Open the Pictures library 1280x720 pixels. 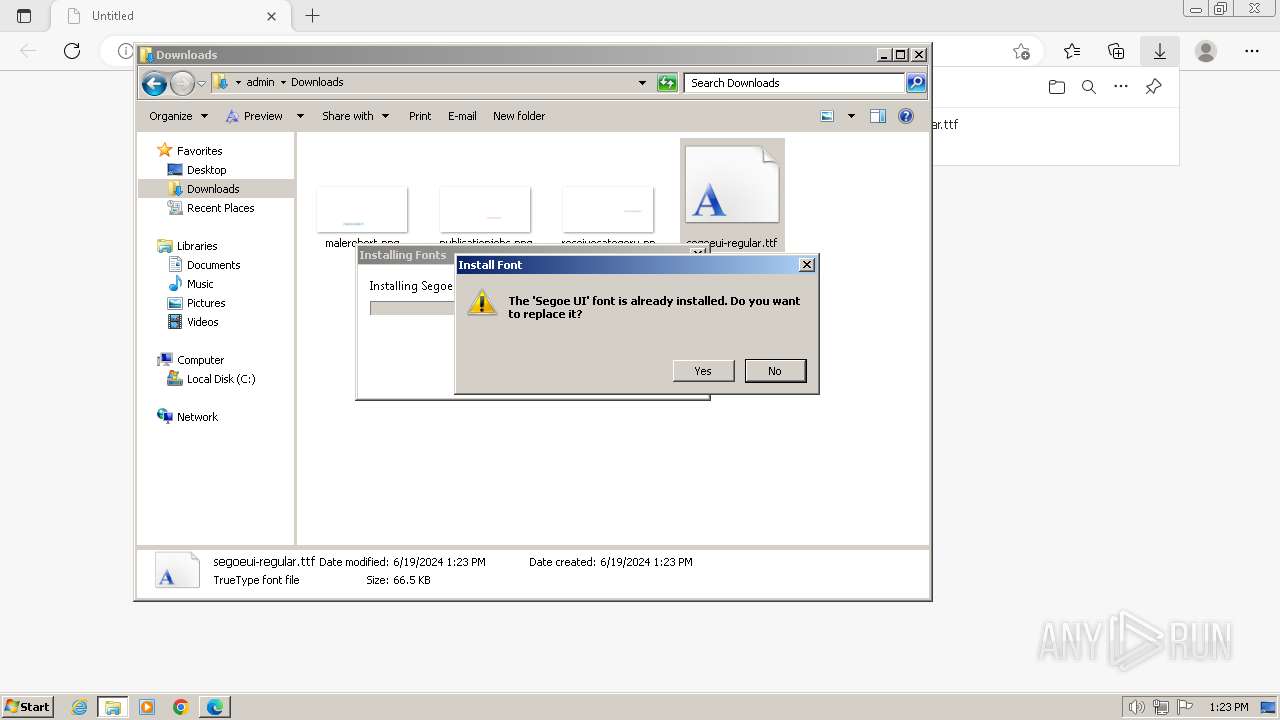coord(206,303)
